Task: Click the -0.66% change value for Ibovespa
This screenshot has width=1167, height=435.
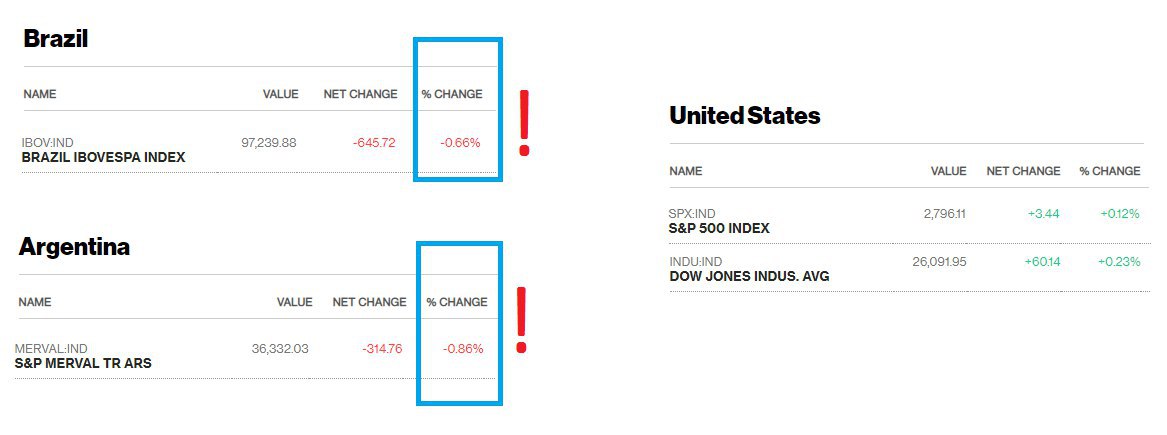Action: point(460,143)
